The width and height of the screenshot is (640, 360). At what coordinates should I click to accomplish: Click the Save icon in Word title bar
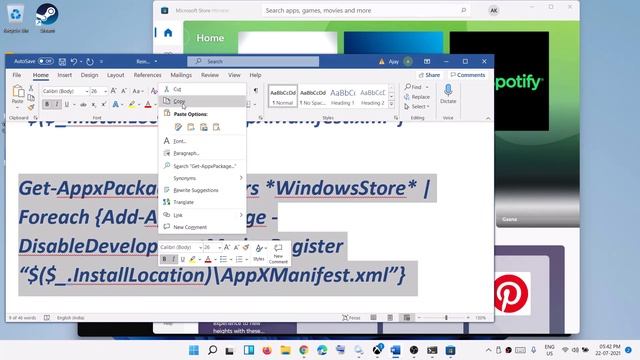[62, 62]
